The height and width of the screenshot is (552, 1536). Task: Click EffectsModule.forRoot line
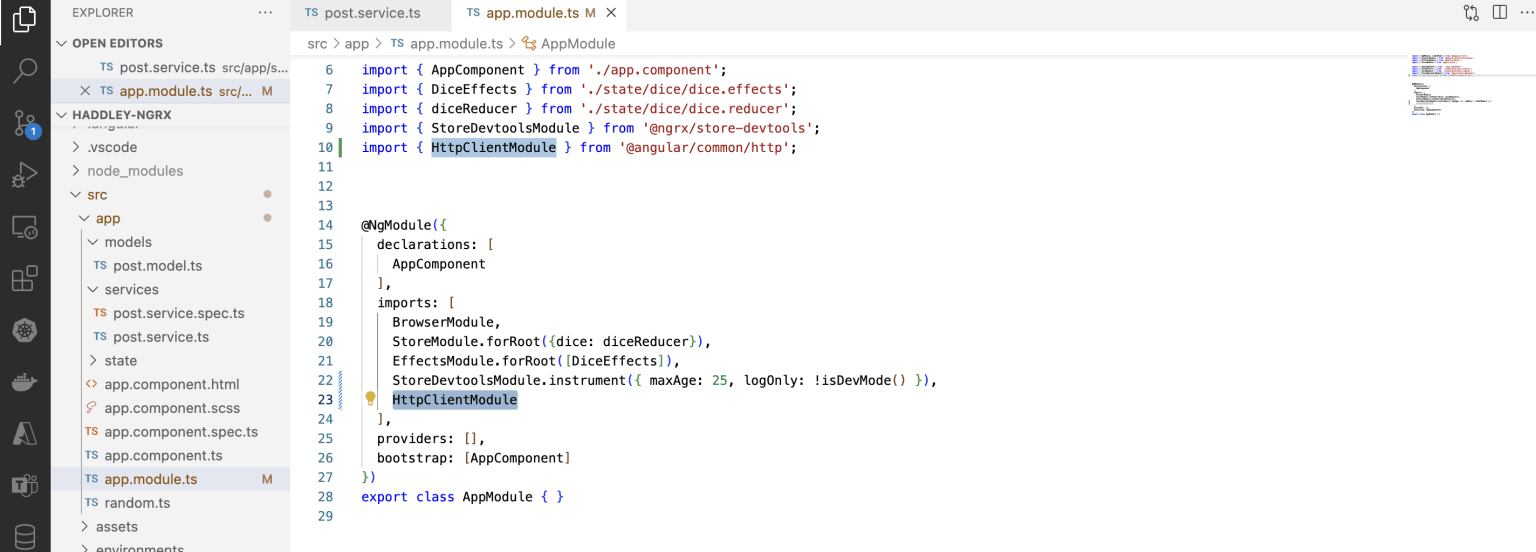[536, 361]
